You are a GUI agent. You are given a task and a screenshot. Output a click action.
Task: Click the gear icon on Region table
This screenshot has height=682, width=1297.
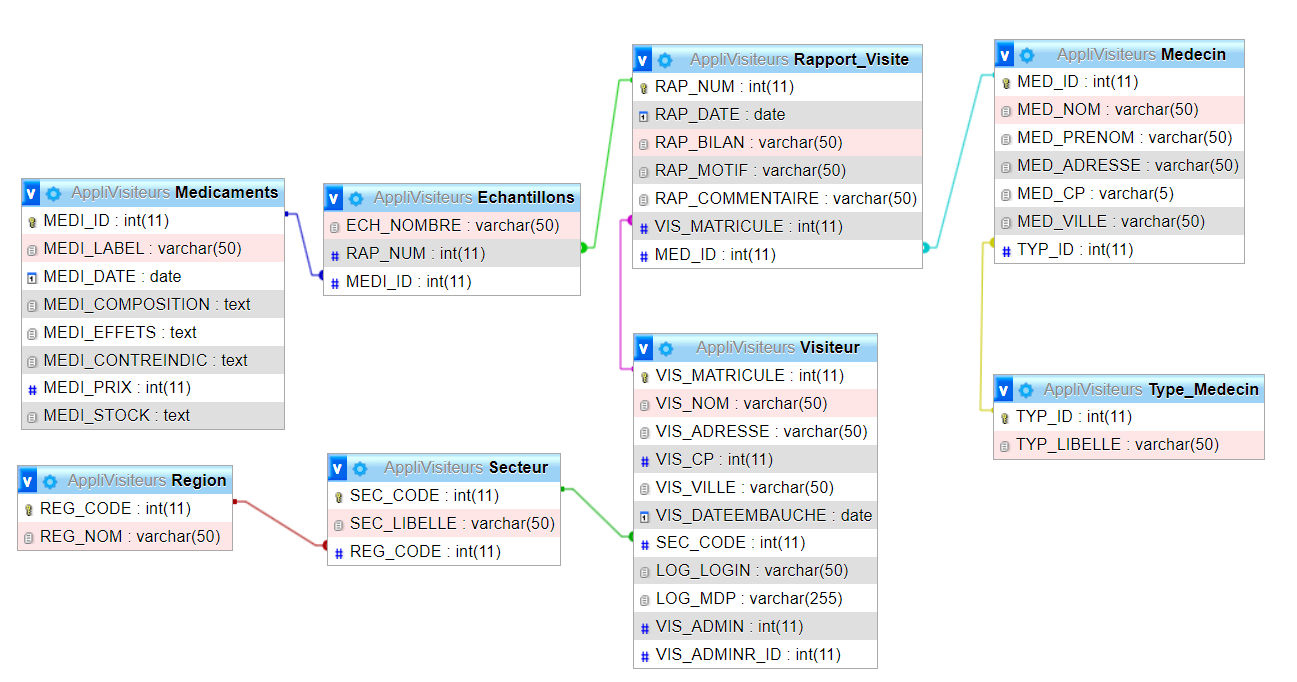point(50,481)
